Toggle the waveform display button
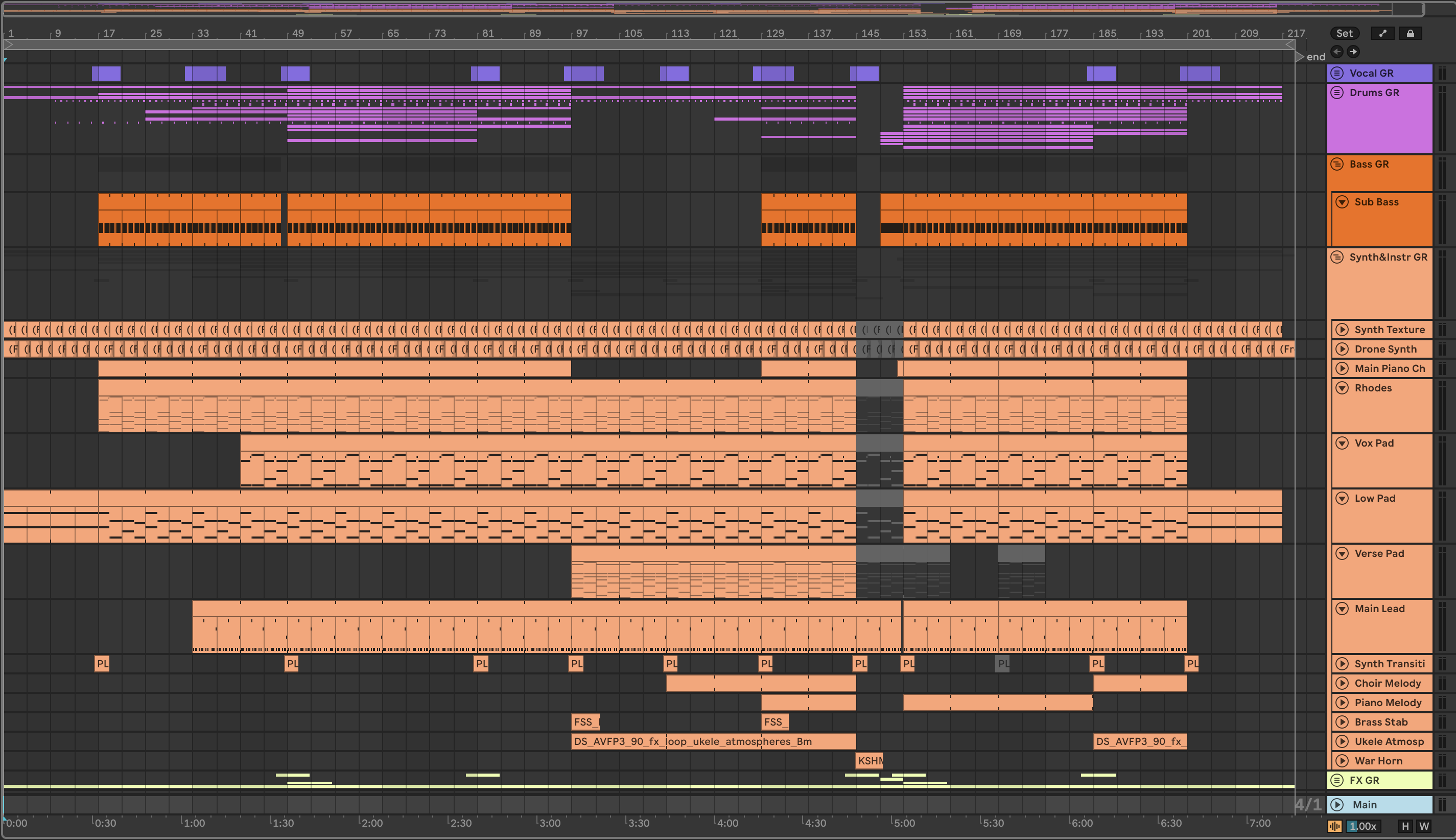Image resolution: width=1456 pixels, height=840 pixels. [x=1335, y=826]
